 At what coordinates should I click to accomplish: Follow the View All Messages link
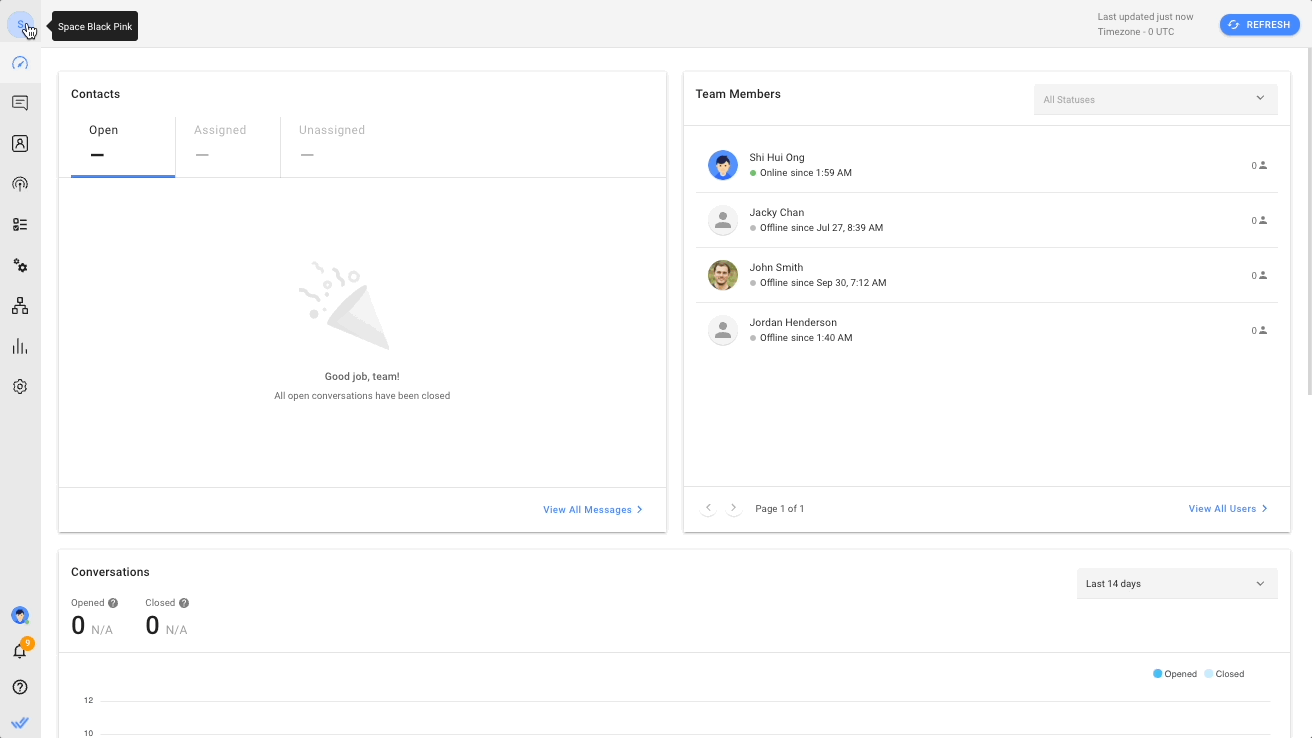coord(592,510)
